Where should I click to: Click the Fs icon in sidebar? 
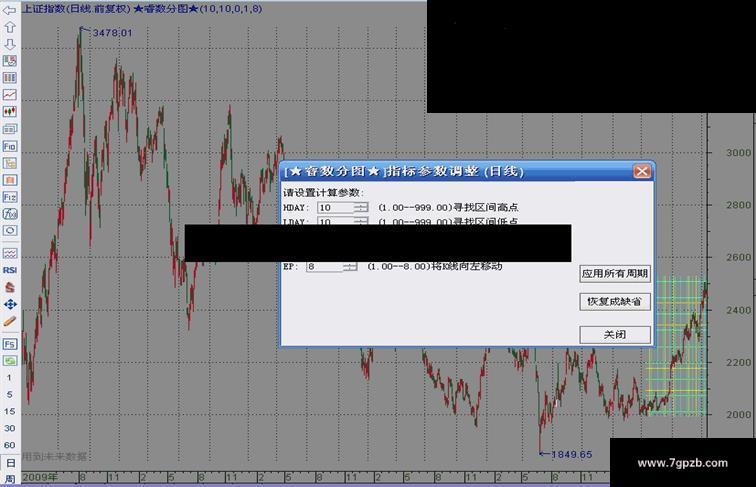point(10,344)
